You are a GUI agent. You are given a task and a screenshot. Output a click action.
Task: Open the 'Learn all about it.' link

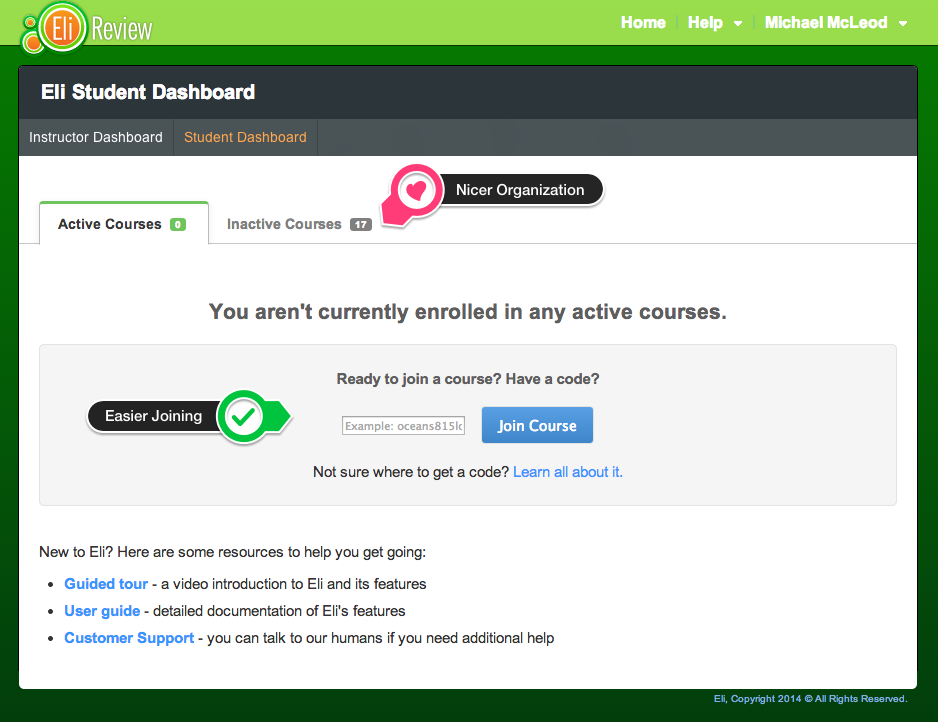568,472
